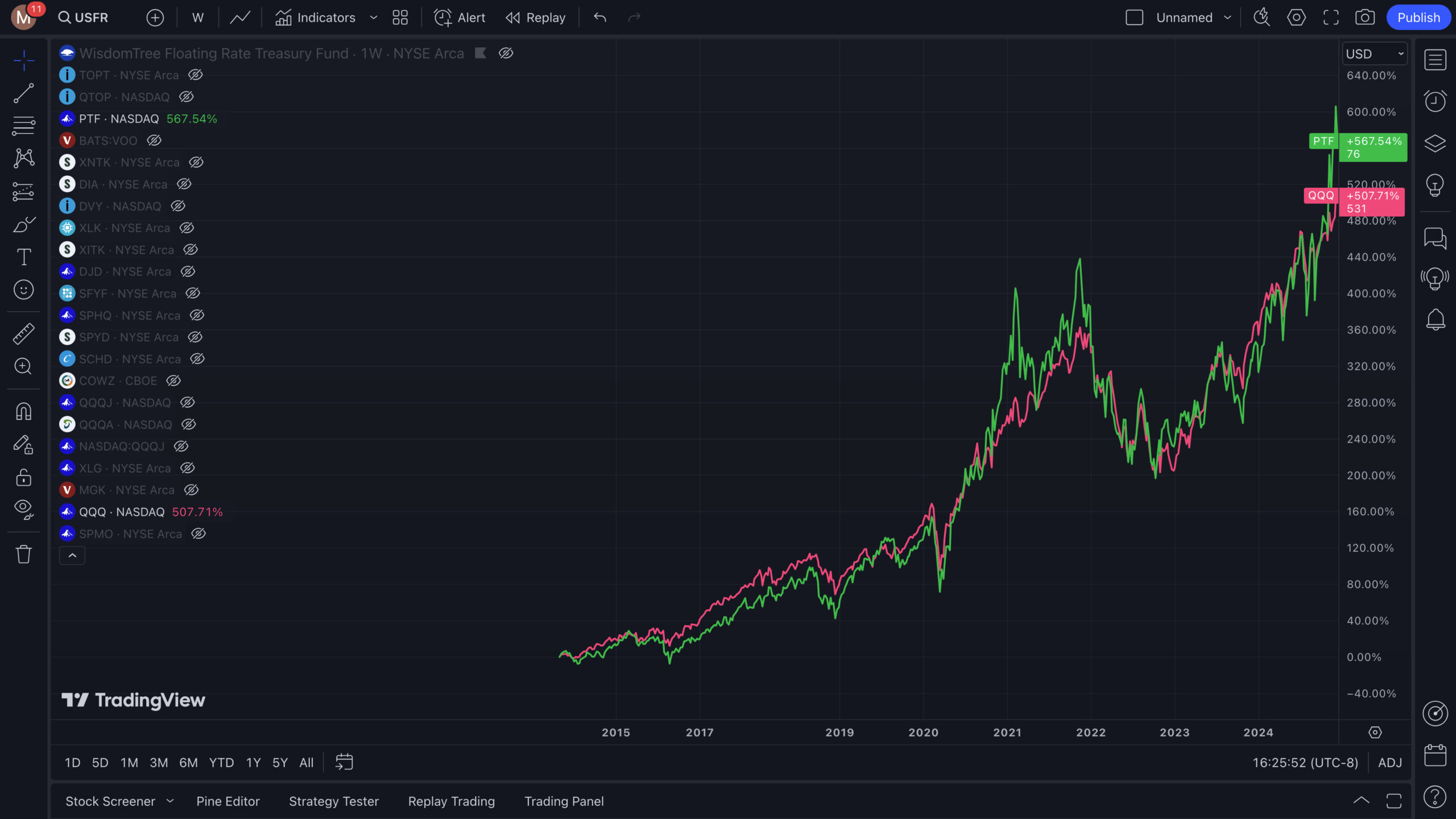The image size is (1456, 819).
Task: Open the Unnamed layout dropdown arrow
Action: coord(1227,18)
